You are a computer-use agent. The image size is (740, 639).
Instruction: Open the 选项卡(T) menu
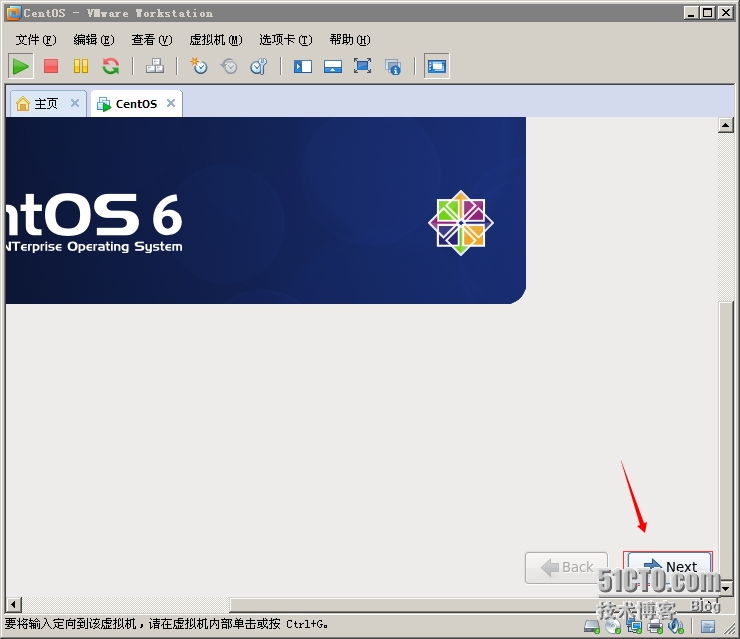coord(286,40)
